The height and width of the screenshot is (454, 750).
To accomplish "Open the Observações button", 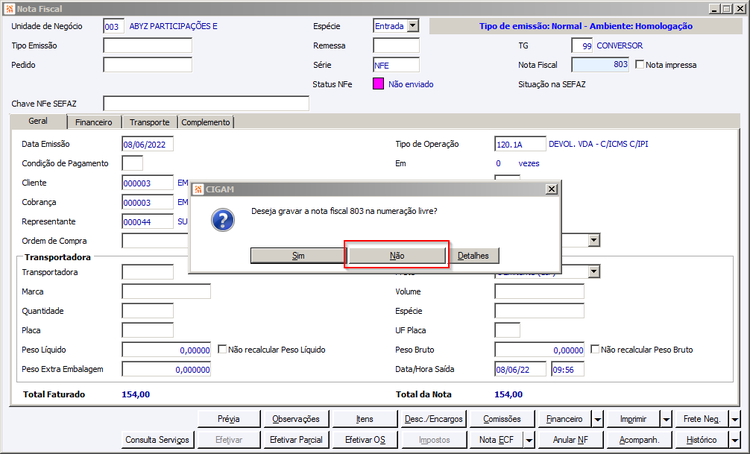I will click(296, 419).
